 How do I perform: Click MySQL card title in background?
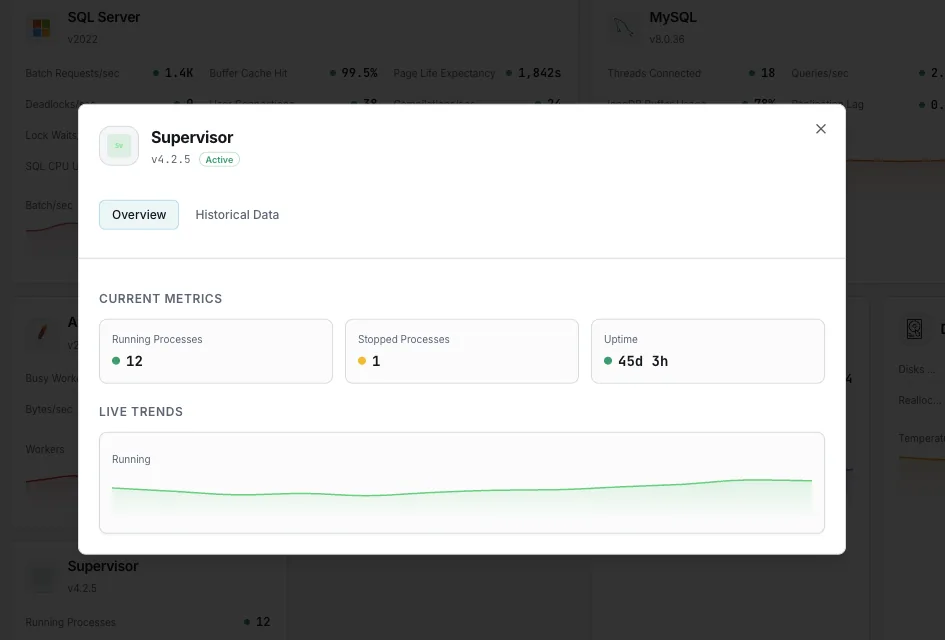673,17
